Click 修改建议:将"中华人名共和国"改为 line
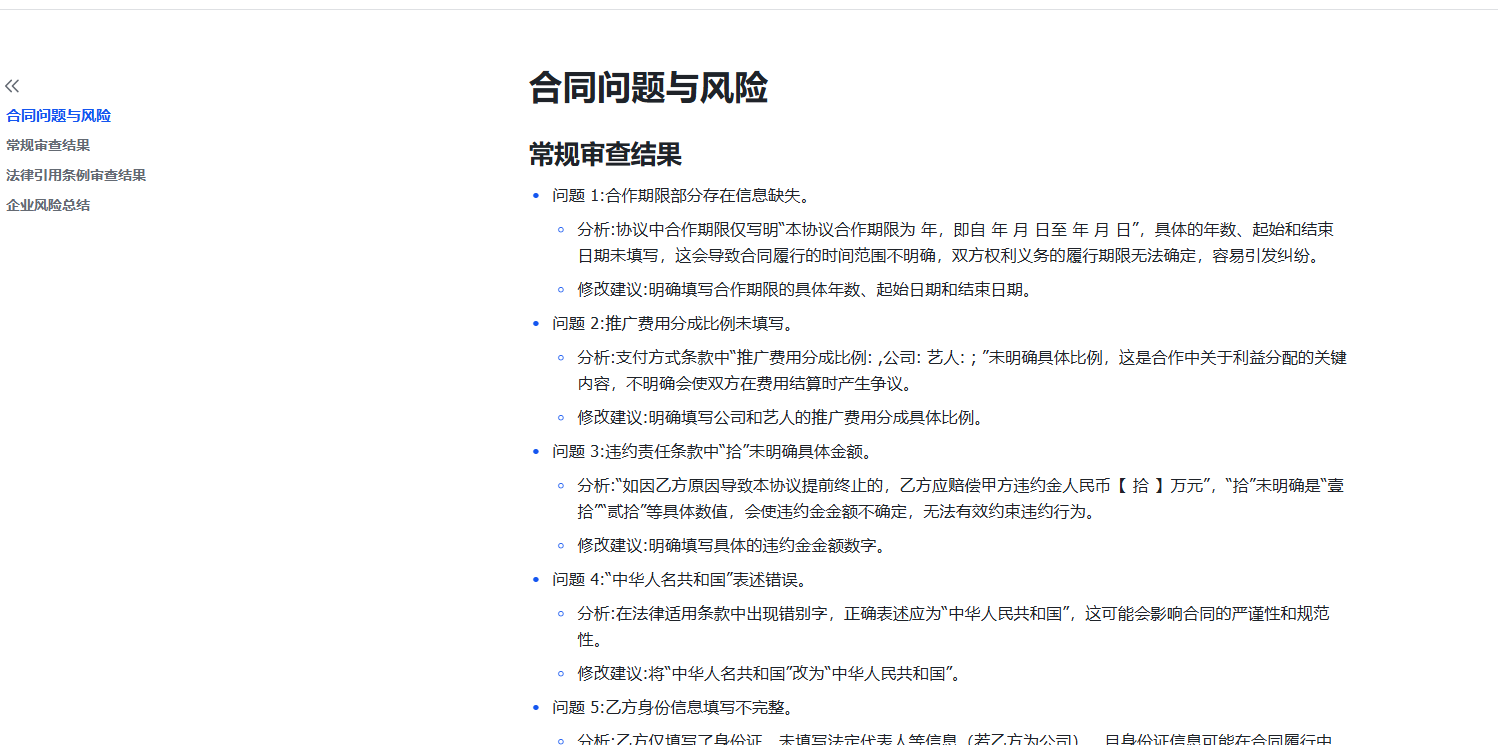 pyautogui.click(x=769, y=673)
